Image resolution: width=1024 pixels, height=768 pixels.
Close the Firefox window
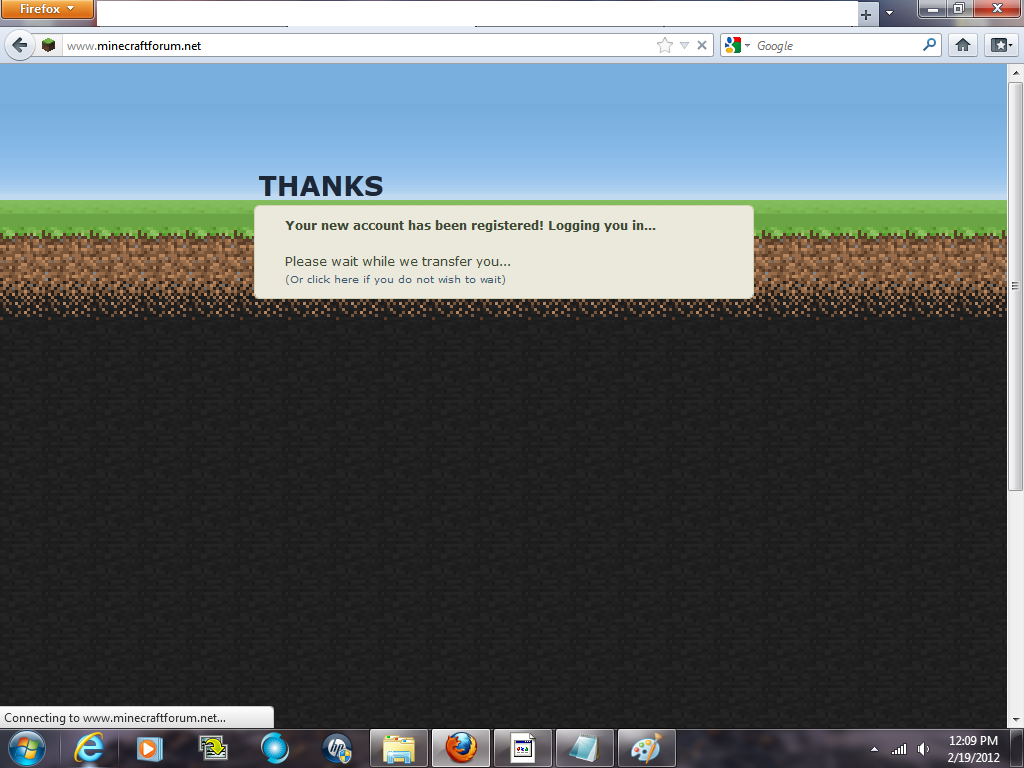(x=997, y=8)
